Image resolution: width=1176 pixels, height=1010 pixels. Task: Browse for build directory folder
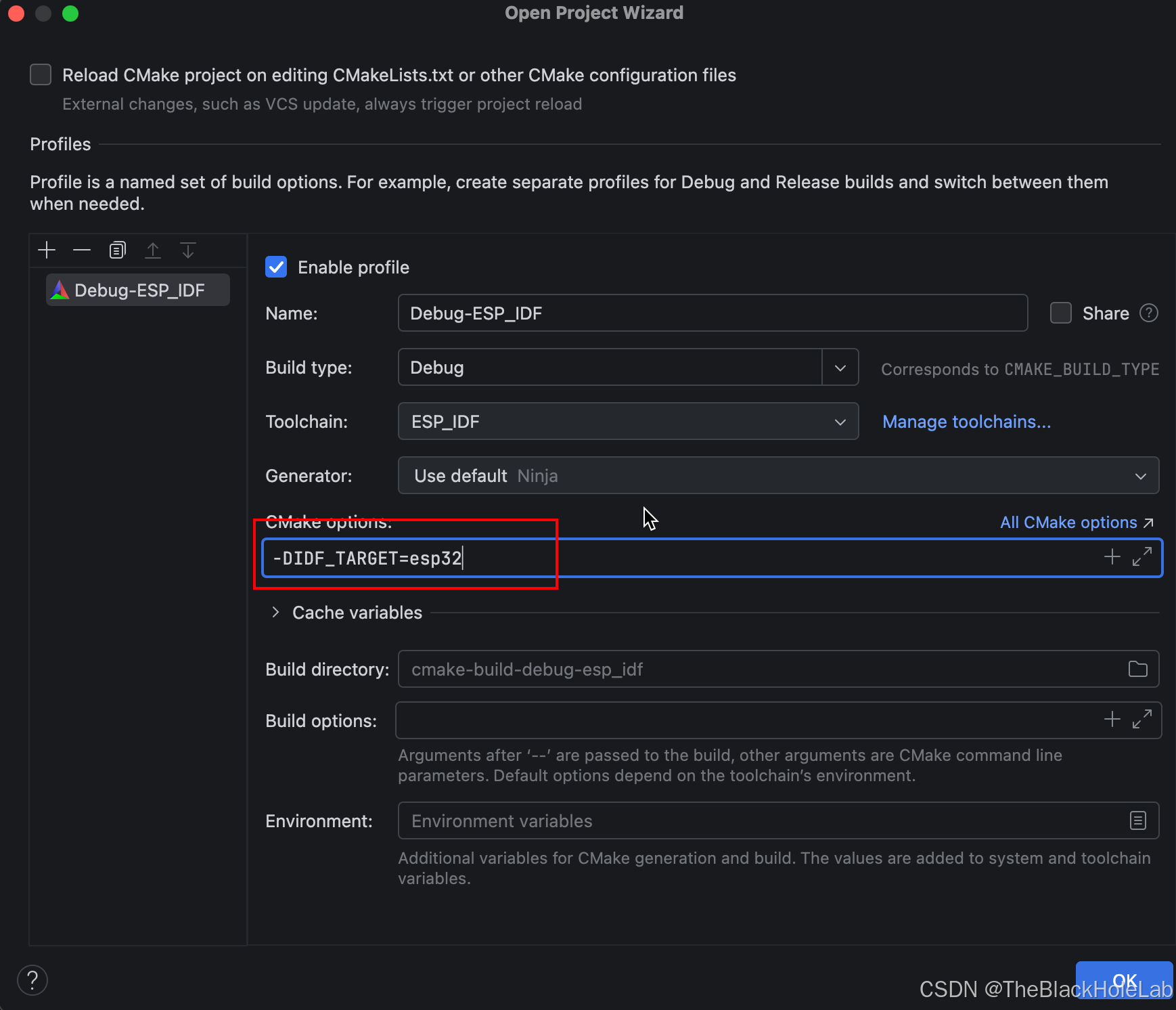tap(1138, 669)
